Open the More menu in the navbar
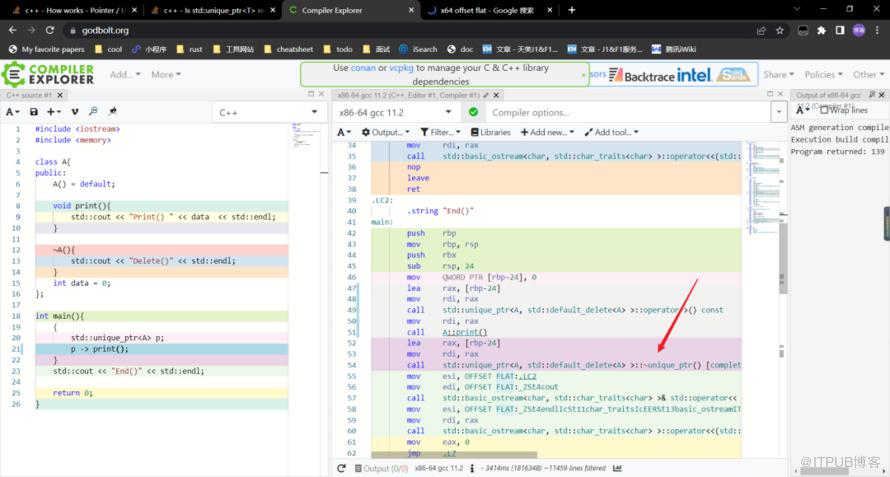Image resolution: width=890 pixels, height=477 pixels. (165, 74)
